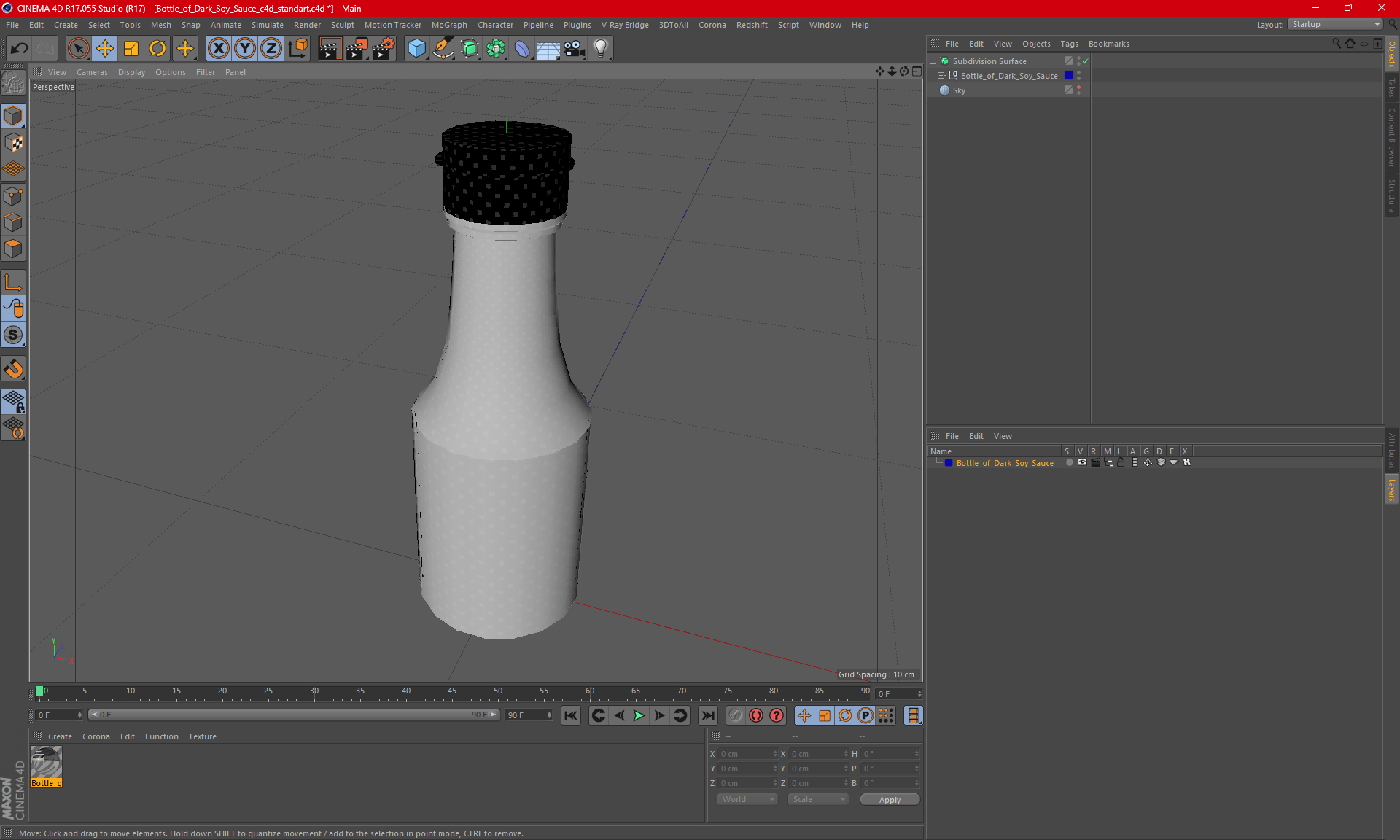Viewport: 1400px width, 840px height.
Task: Toggle Subdivision Surface enable checkmark
Action: coord(1085,61)
